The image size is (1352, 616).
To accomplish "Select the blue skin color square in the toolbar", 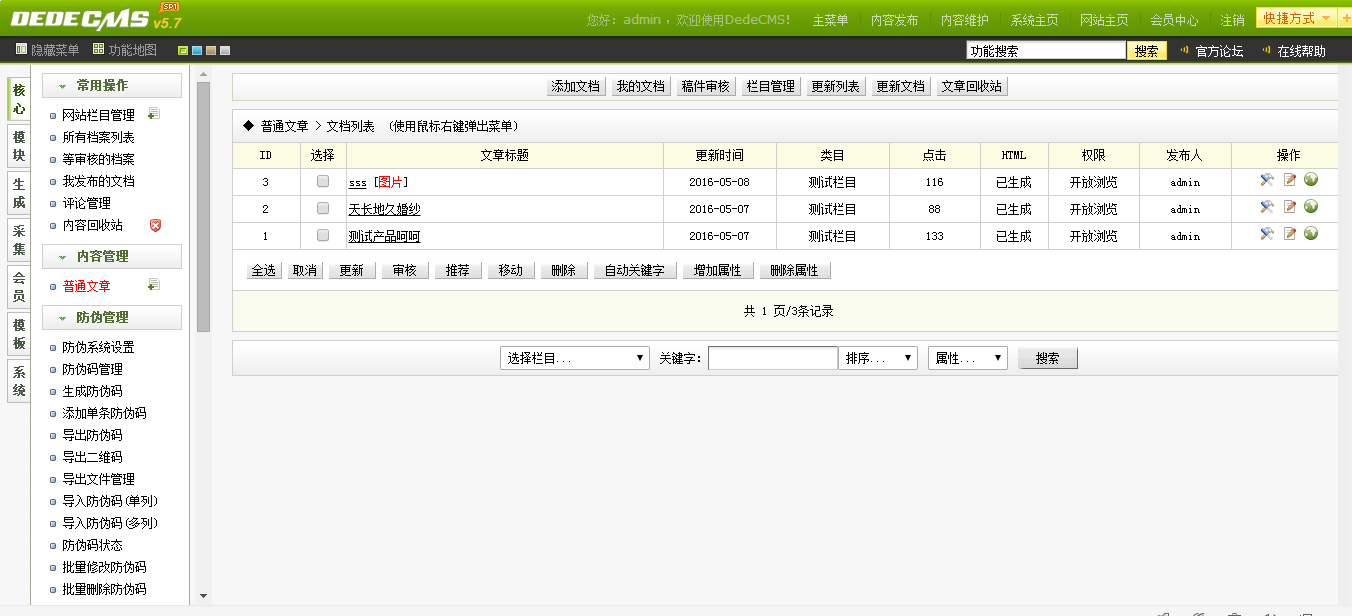I will click(196, 50).
